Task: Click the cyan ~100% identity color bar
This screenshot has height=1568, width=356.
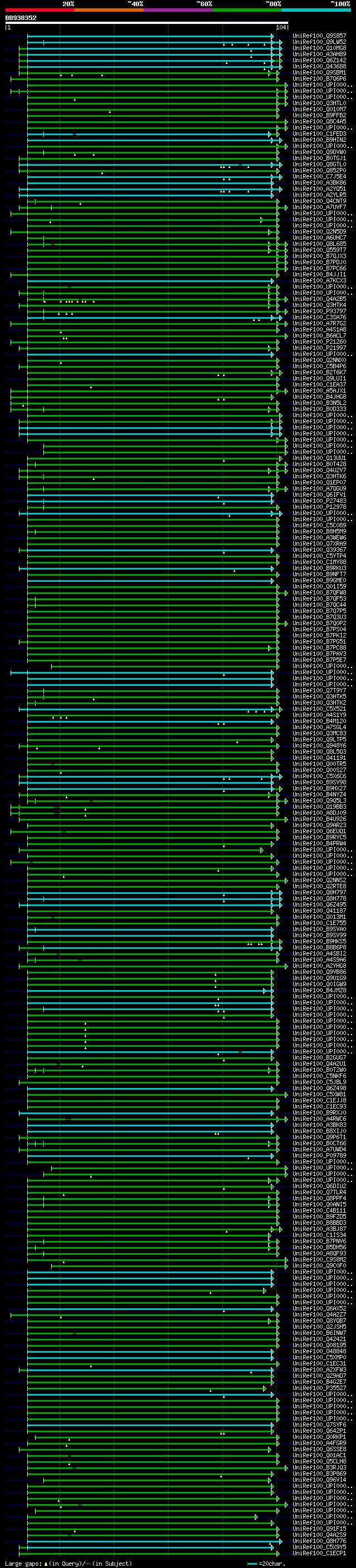Action: point(317,11)
